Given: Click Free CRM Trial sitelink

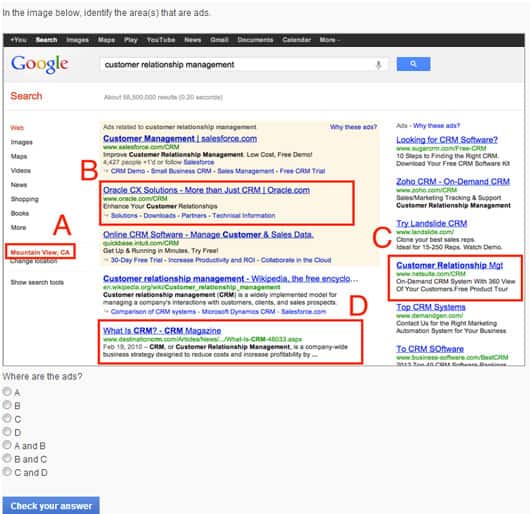Looking at the screenshot, I should tap(303, 171).
